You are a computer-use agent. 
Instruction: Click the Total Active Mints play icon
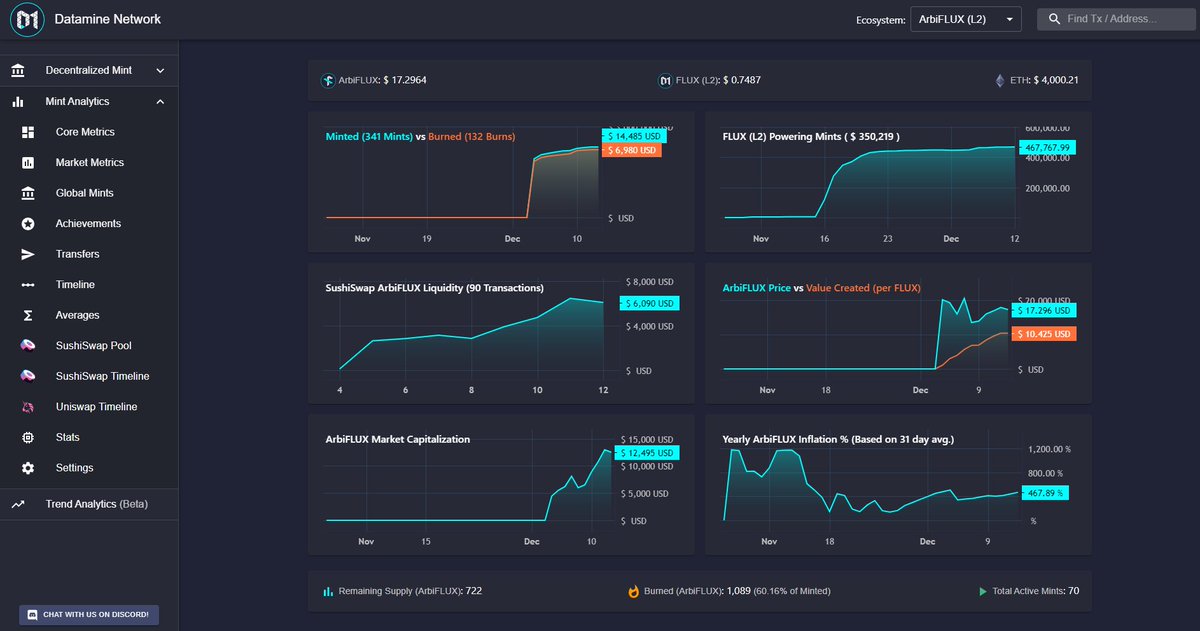point(983,591)
